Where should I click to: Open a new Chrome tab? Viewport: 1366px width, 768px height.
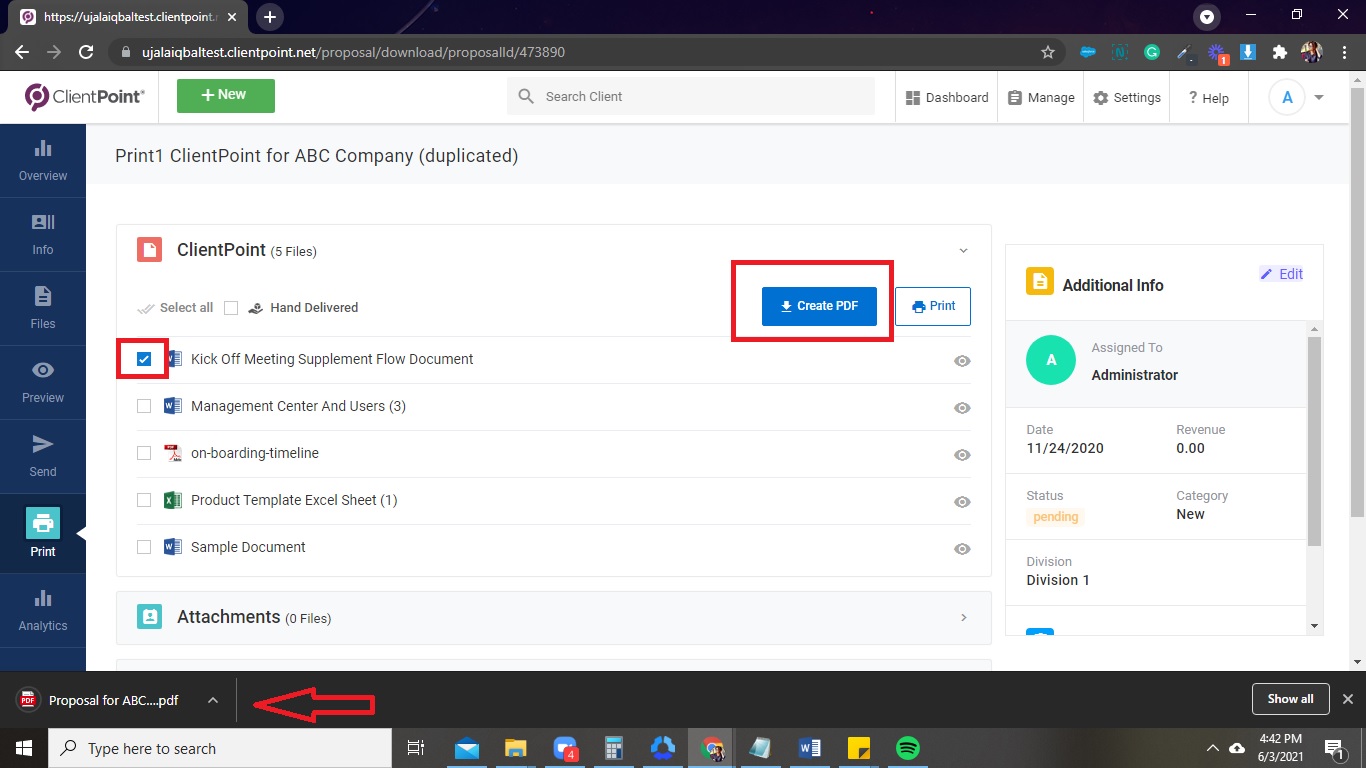coord(270,17)
